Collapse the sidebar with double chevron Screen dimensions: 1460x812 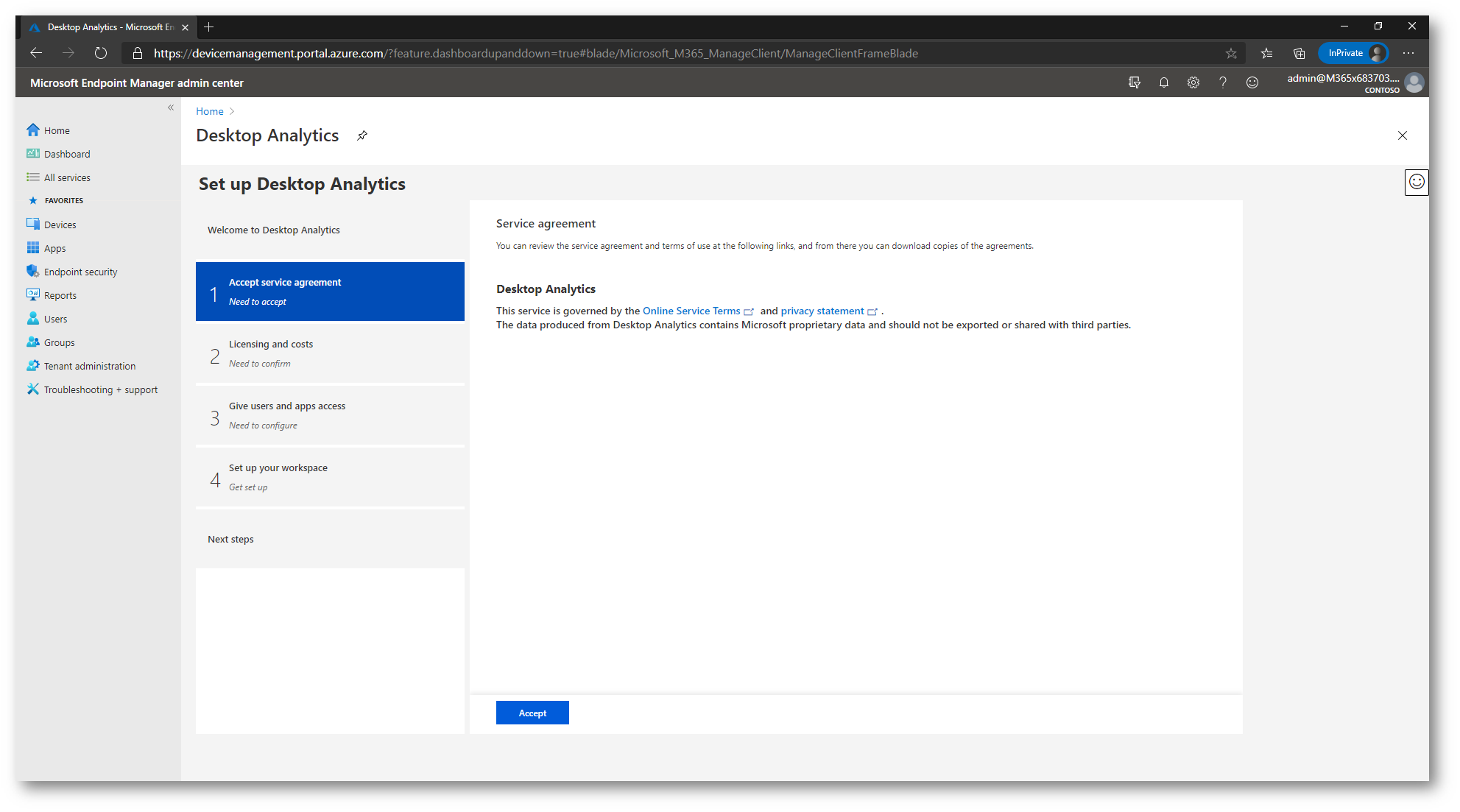[x=171, y=107]
